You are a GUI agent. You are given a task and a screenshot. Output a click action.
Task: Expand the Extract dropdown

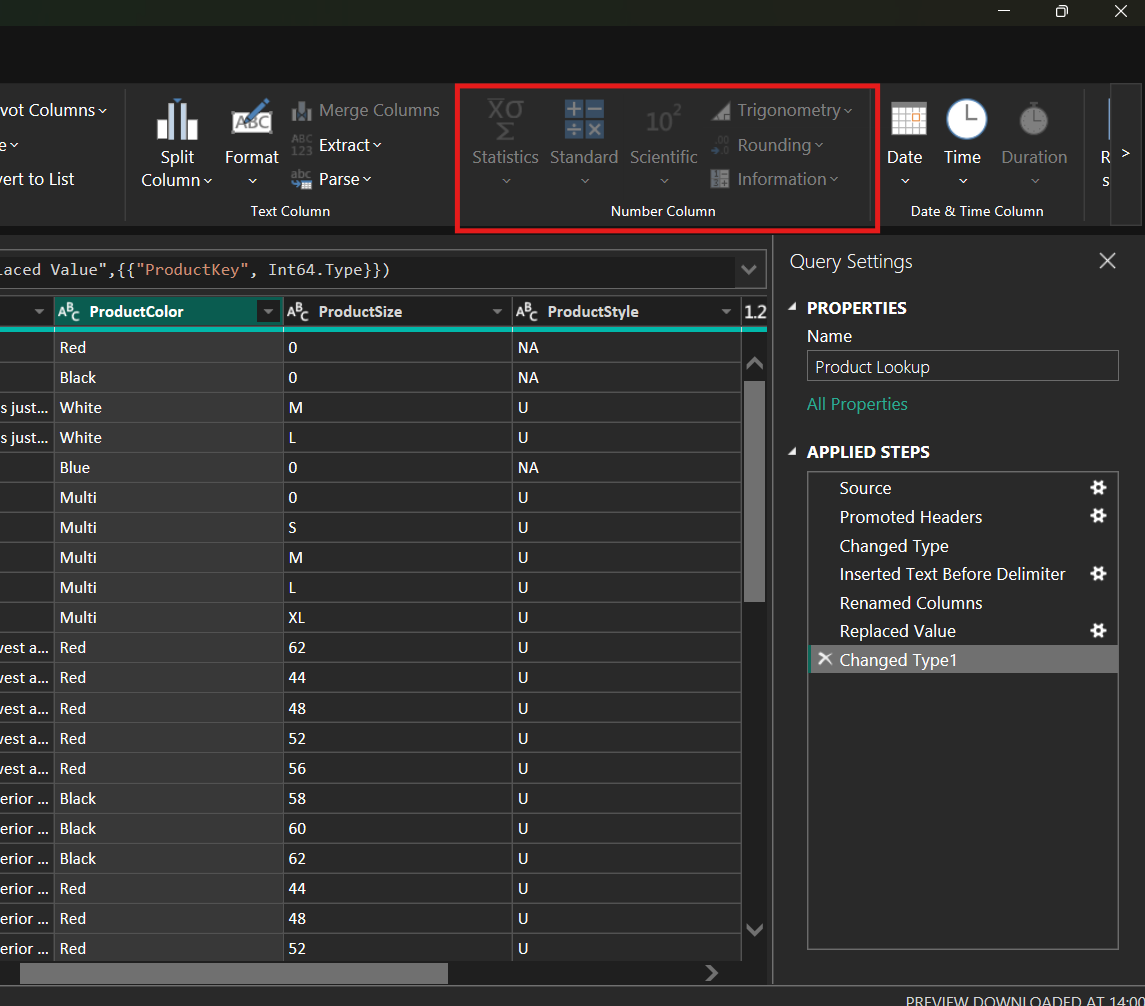350,145
